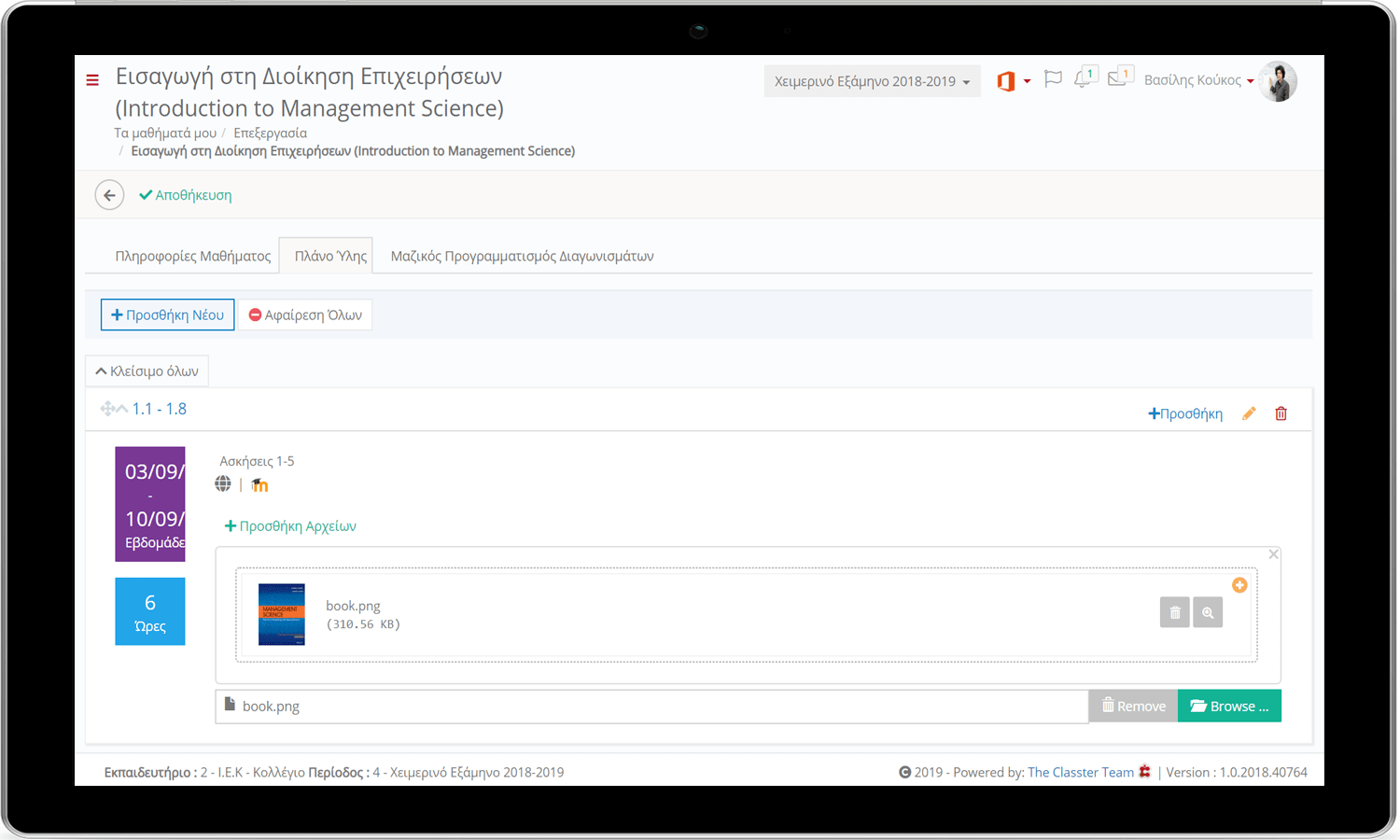
Task: Switch to the Πληροφορίες Μαθήματος tab
Action: 193,256
